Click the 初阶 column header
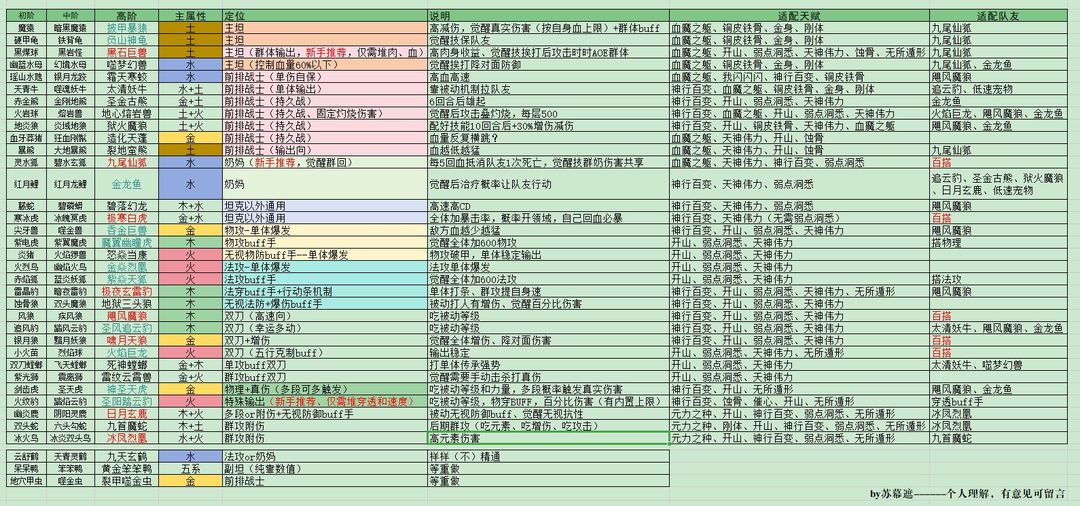 pos(25,15)
